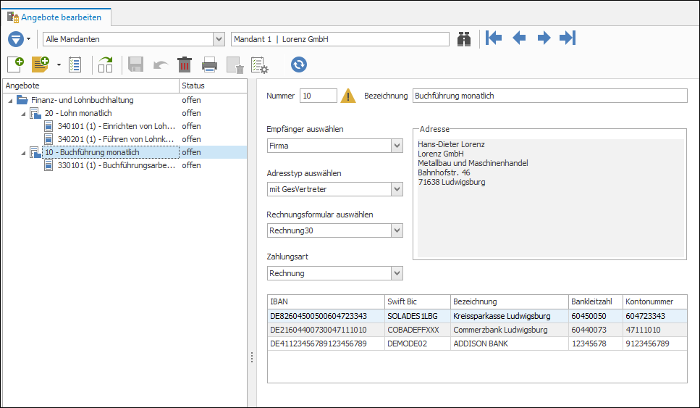Click Kontonummer 9123456789 cell
Image resolution: width=700 pixels, height=408 pixels.
654,344
